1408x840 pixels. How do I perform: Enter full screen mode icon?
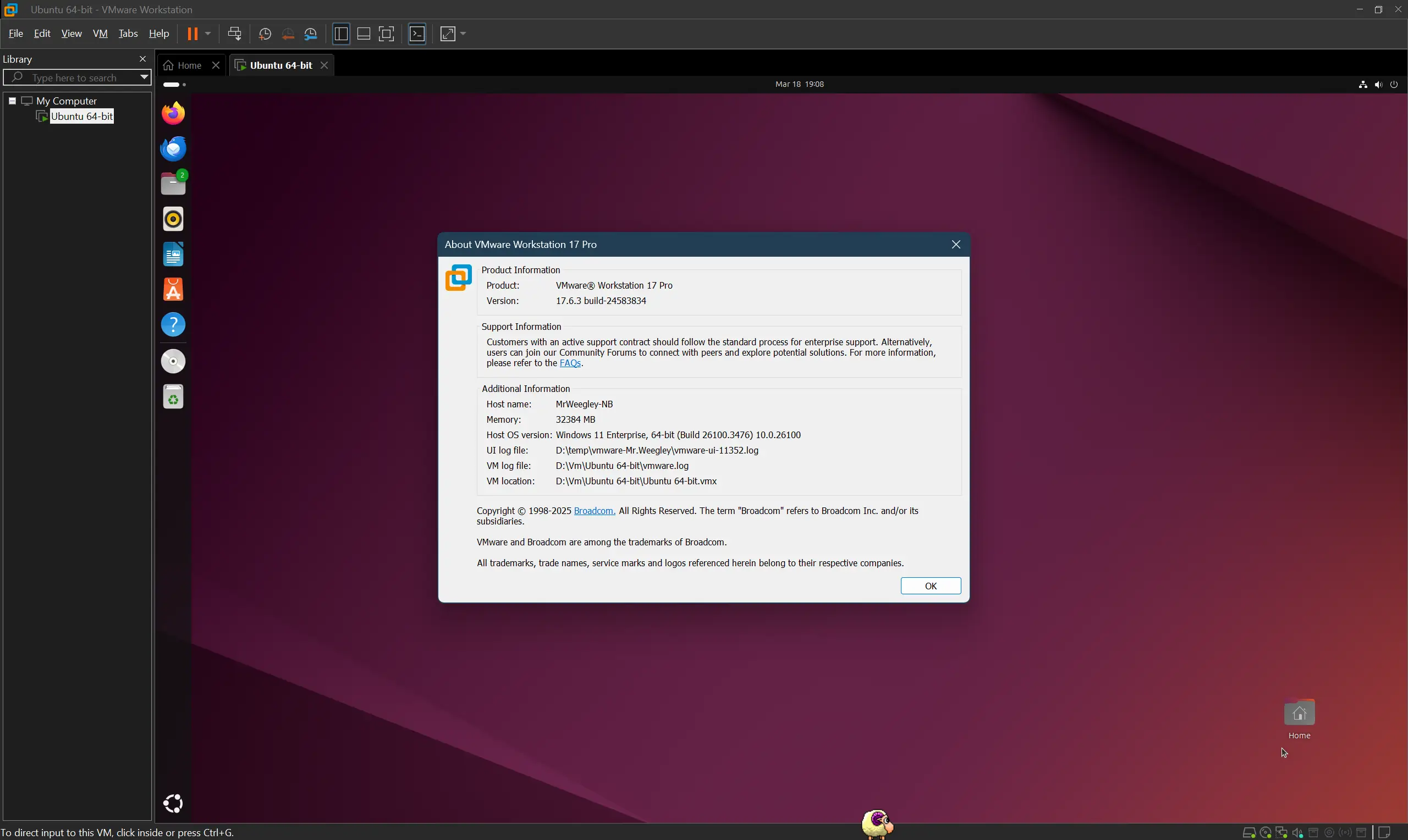[x=386, y=34]
